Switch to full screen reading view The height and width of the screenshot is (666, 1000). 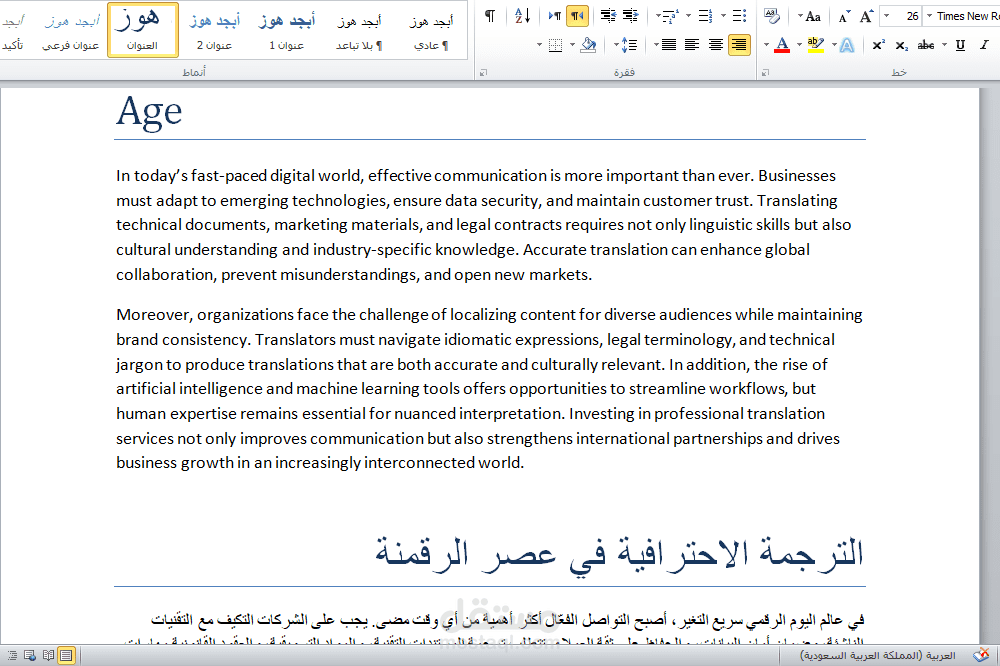coord(48,655)
